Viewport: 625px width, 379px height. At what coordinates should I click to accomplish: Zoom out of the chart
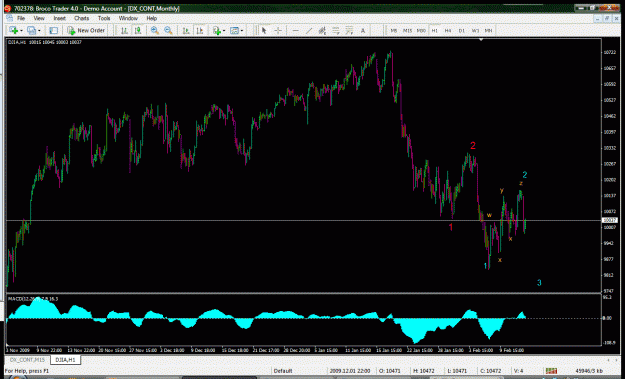point(168,30)
